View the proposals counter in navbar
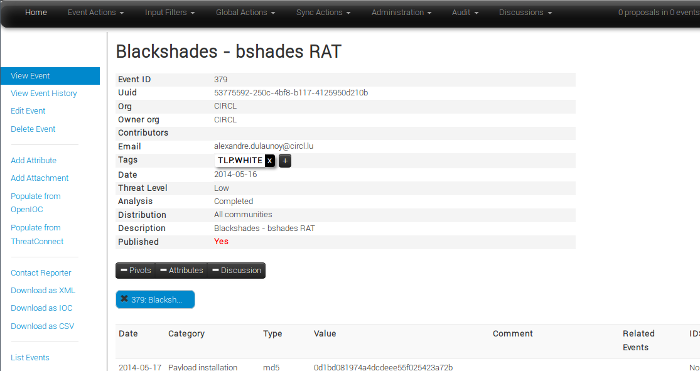This screenshot has width=700, height=371. point(659,13)
